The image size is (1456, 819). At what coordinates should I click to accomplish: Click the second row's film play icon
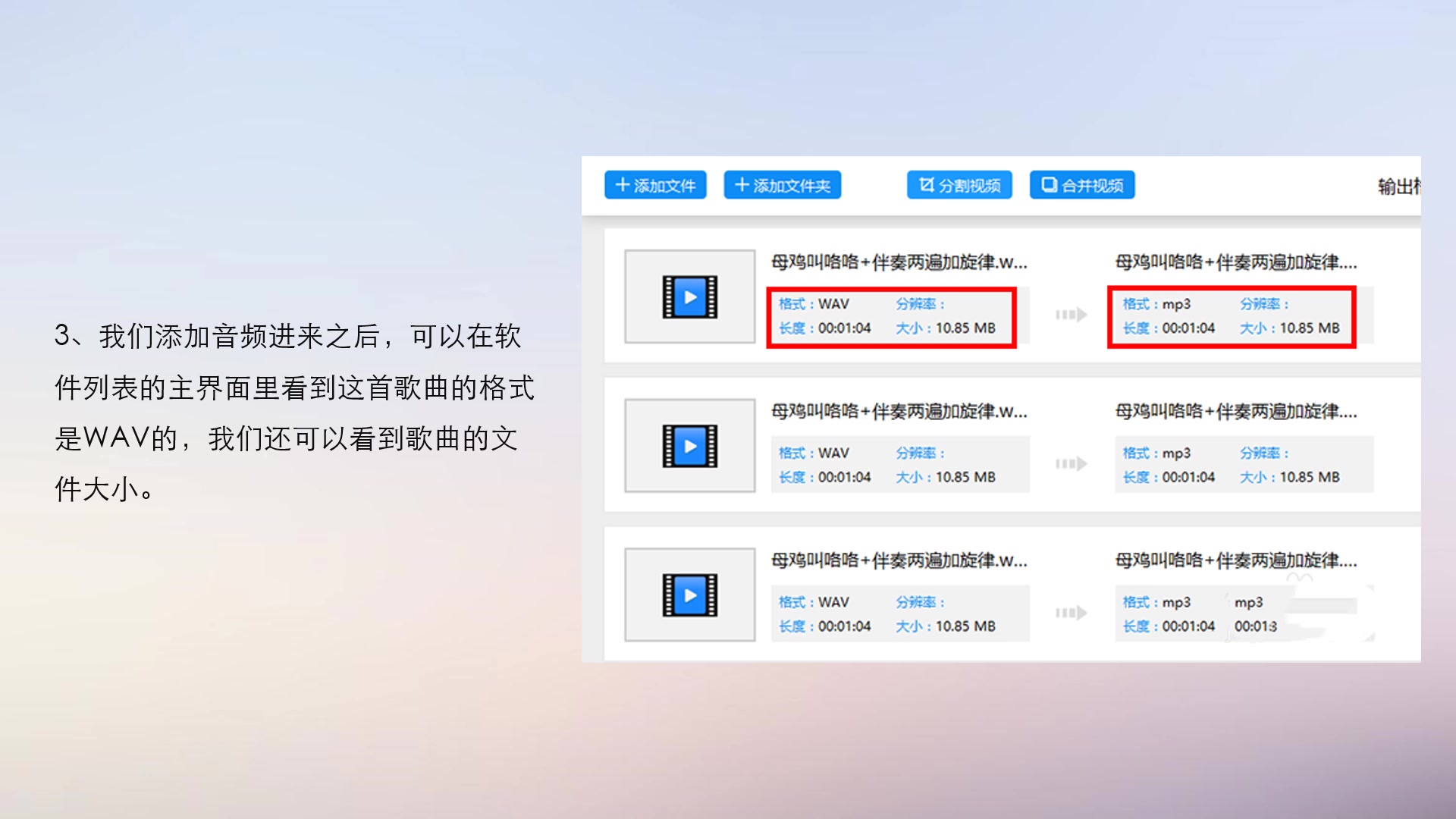pyautogui.click(x=689, y=445)
